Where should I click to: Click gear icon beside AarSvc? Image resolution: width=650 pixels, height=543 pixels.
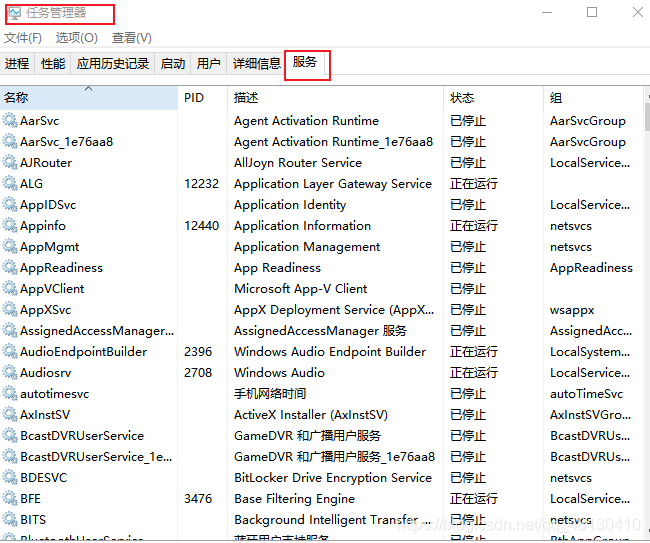(x=10, y=120)
